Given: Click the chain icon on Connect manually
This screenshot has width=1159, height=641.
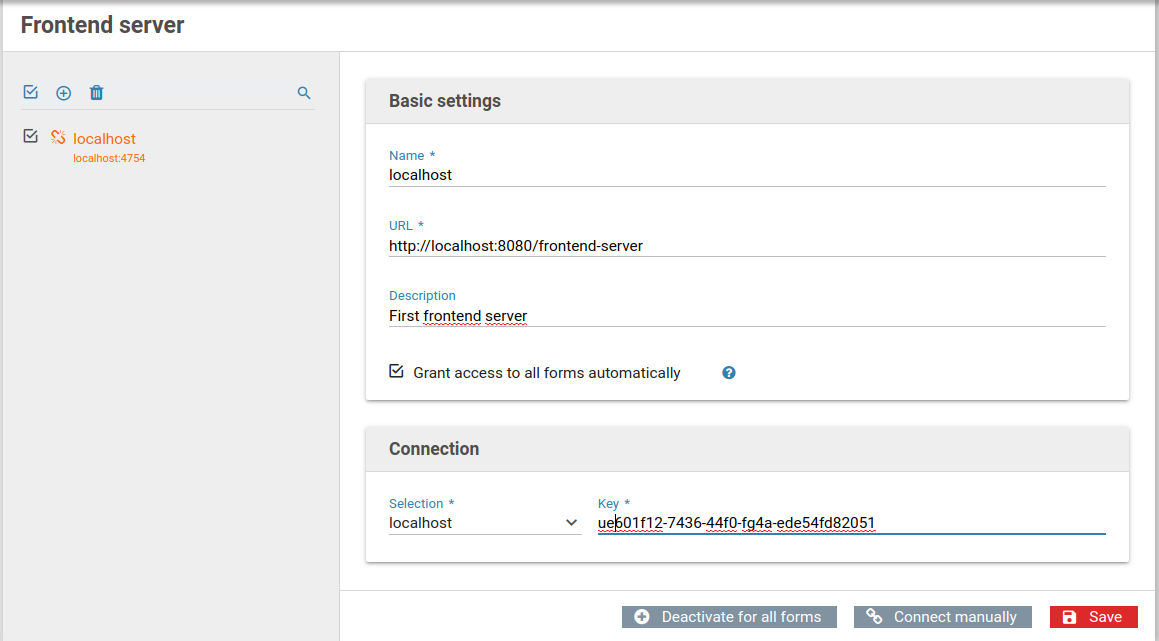Looking at the screenshot, I should (x=874, y=617).
